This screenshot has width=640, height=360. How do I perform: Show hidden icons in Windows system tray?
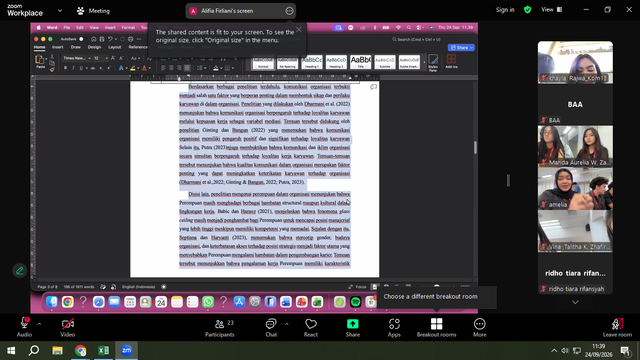tap(554, 350)
